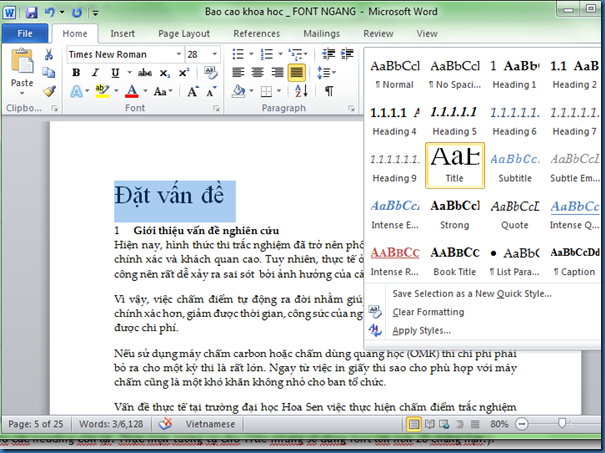605x453 pixels.
Task: Sort text with the A-Z icon
Action: point(301,91)
